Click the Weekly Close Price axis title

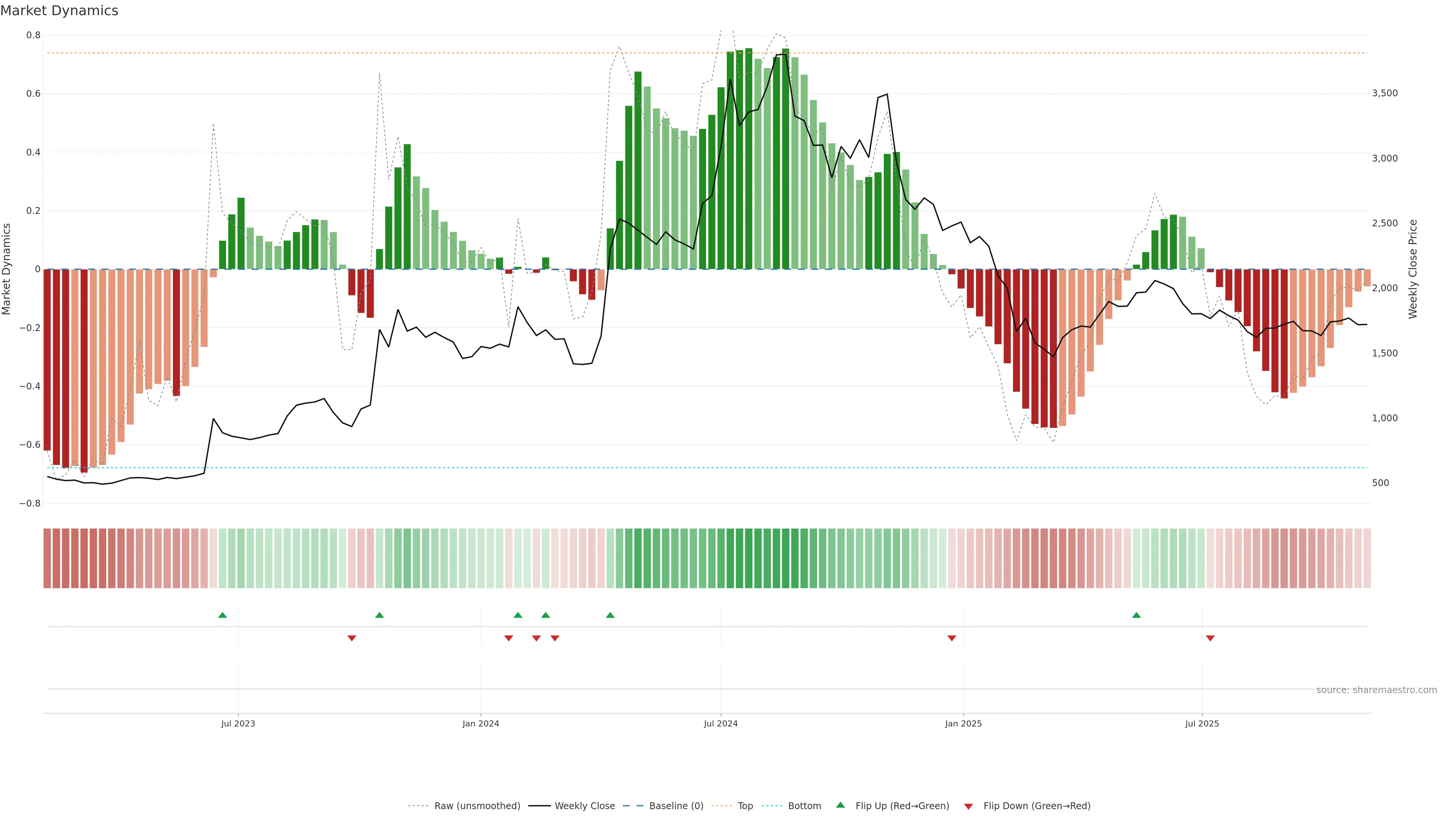click(1413, 269)
